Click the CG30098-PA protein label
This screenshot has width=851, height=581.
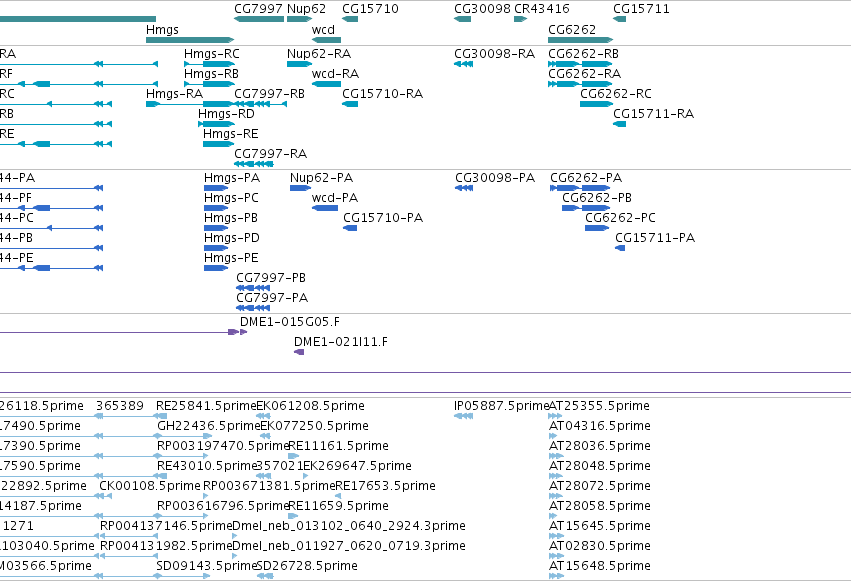click(x=495, y=178)
